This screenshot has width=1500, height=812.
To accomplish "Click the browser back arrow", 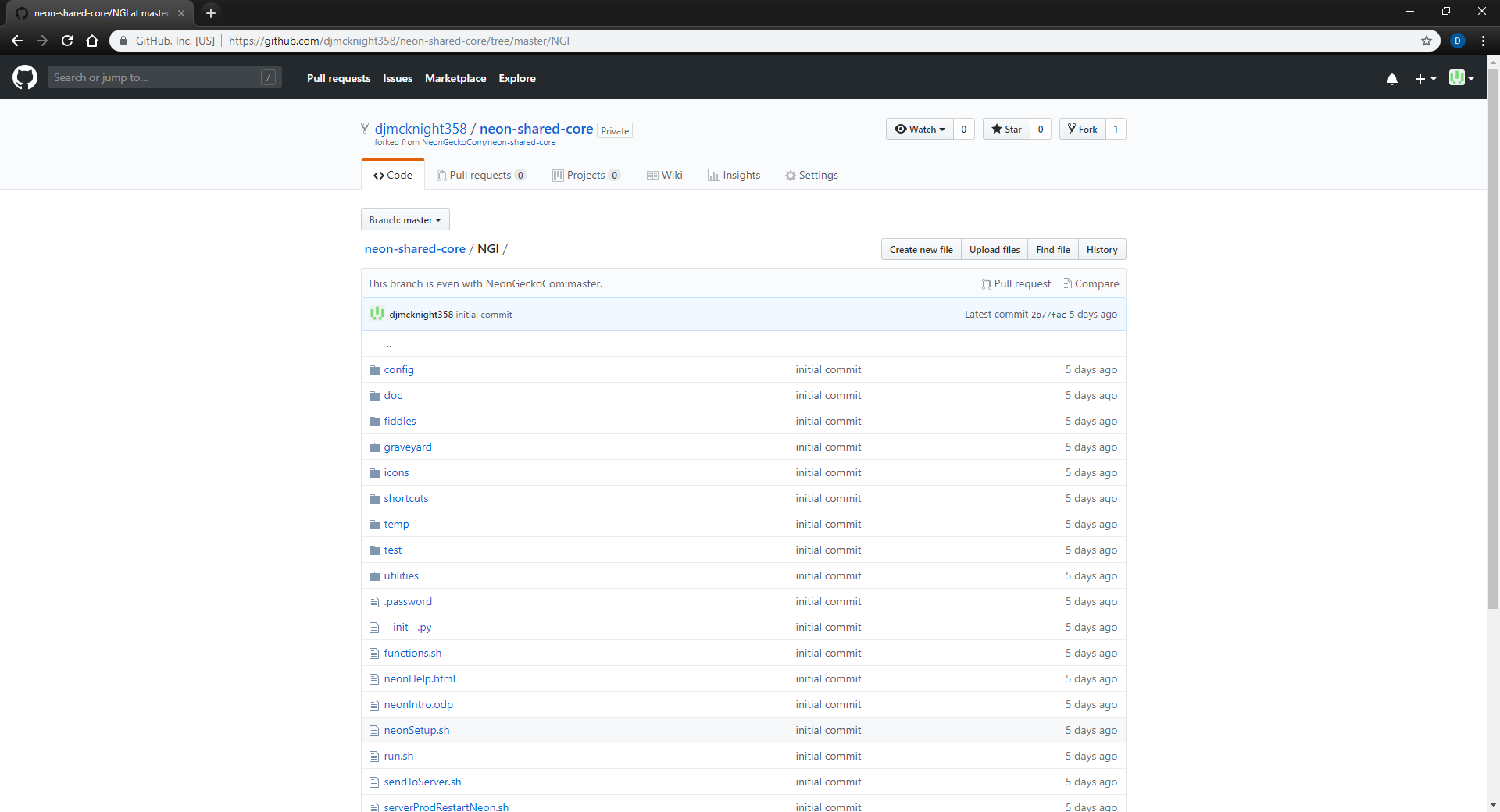I will (17, 41).
